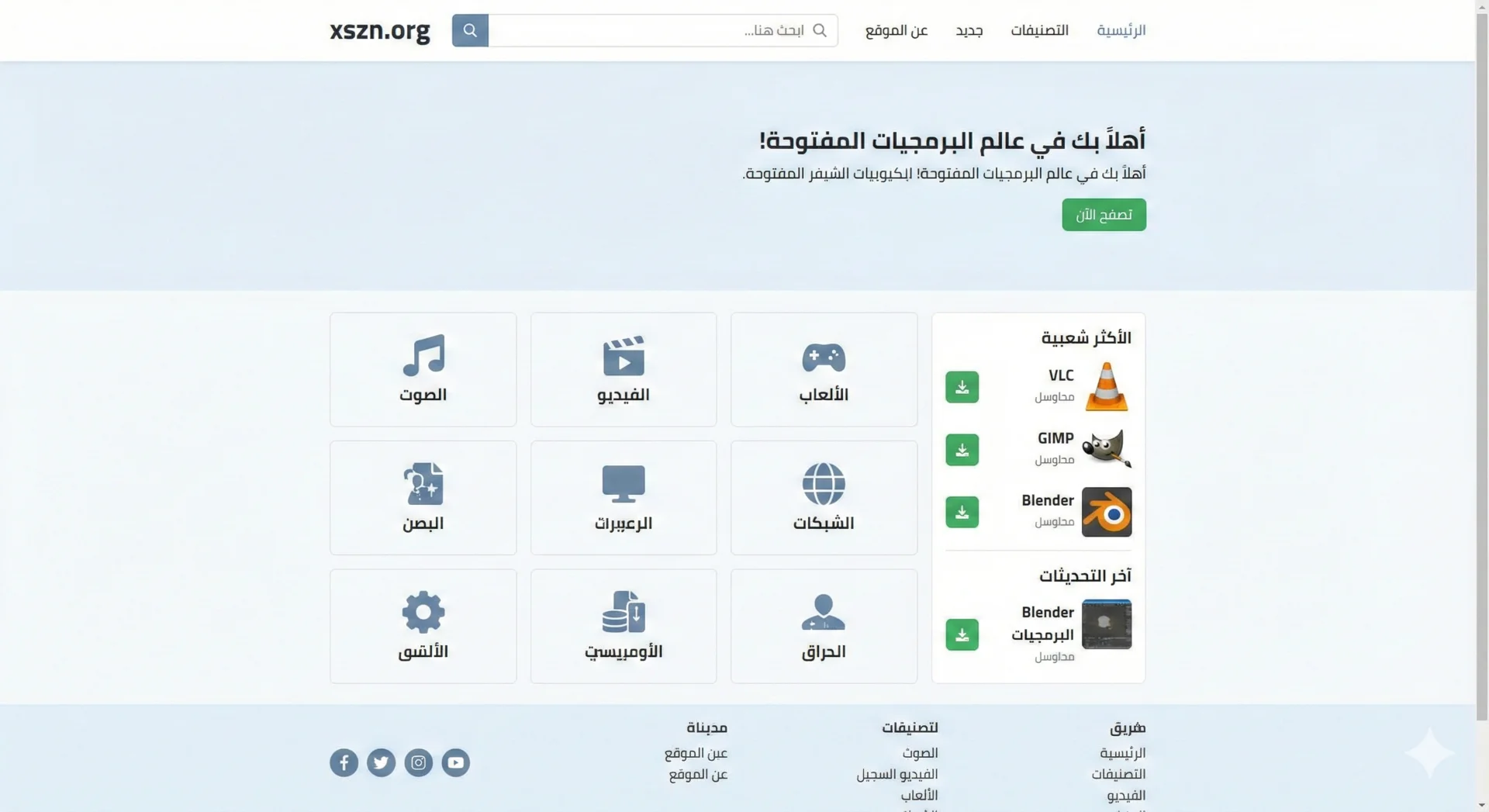1489x812 pixels.
Task: Open التصنيفات in the top navigation
Action: 1039,30
